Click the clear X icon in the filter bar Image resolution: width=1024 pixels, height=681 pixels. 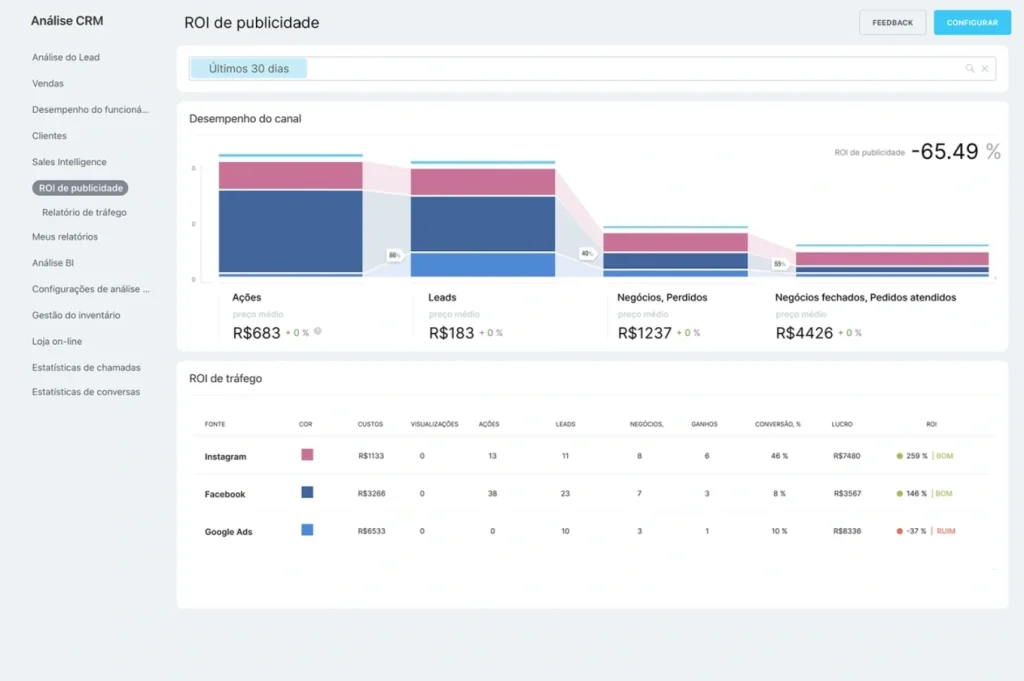tap(984, 68)
